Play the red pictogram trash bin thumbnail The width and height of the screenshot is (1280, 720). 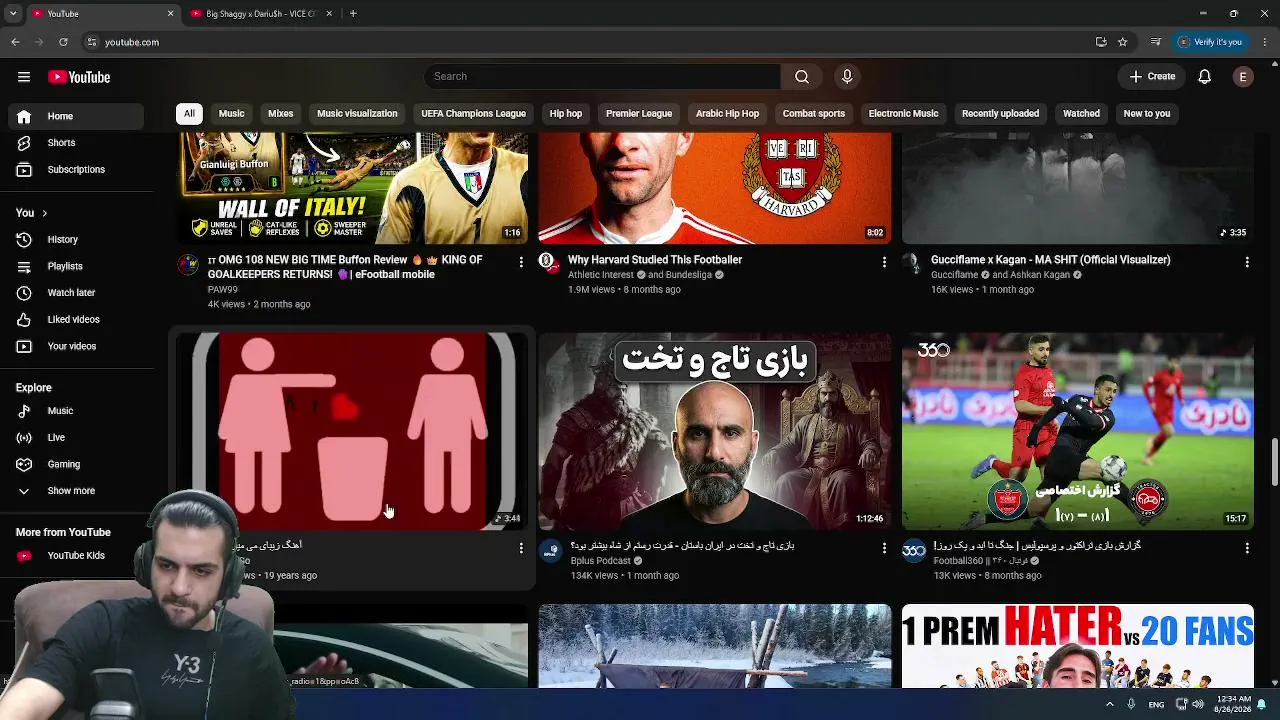coord(352,431)
